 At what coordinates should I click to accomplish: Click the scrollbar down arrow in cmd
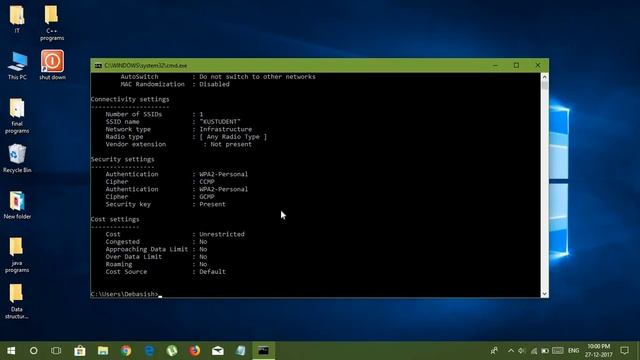544,294
